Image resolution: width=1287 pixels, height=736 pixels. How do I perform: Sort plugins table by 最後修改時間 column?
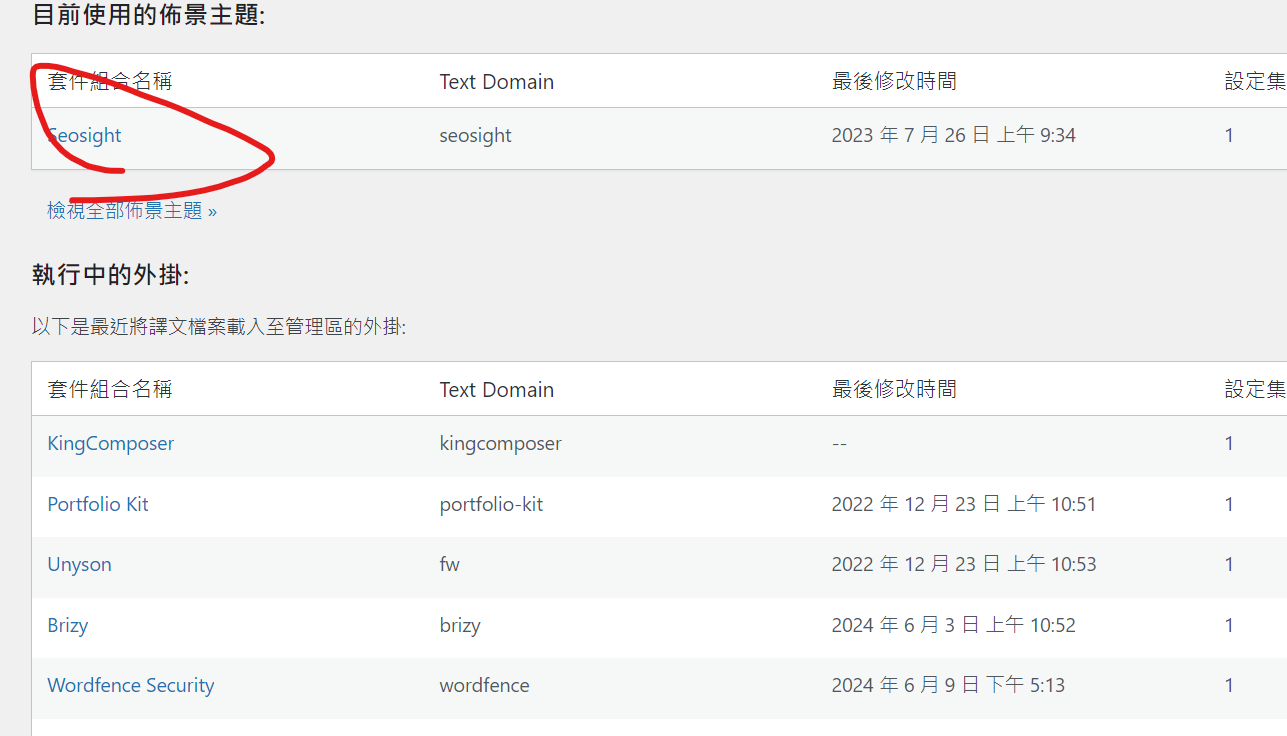(894, 389)
